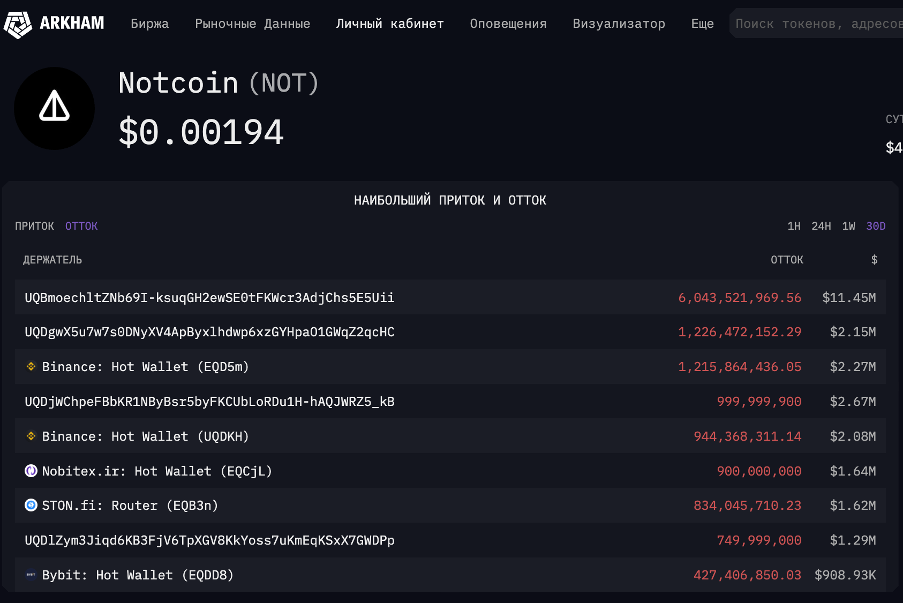Click outflow value 1,226,472,152.29
Viewport: 904px width, 604px height.
pos(740,332)
